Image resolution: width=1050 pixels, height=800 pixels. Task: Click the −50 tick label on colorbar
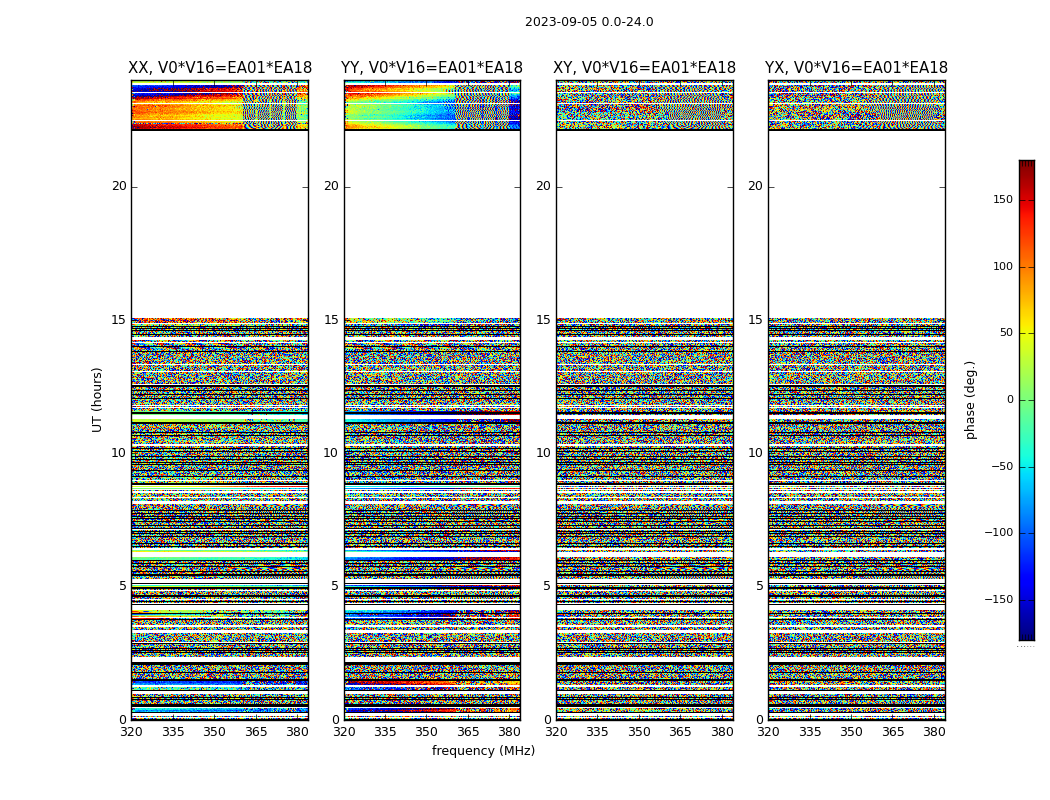[1002, 467]
